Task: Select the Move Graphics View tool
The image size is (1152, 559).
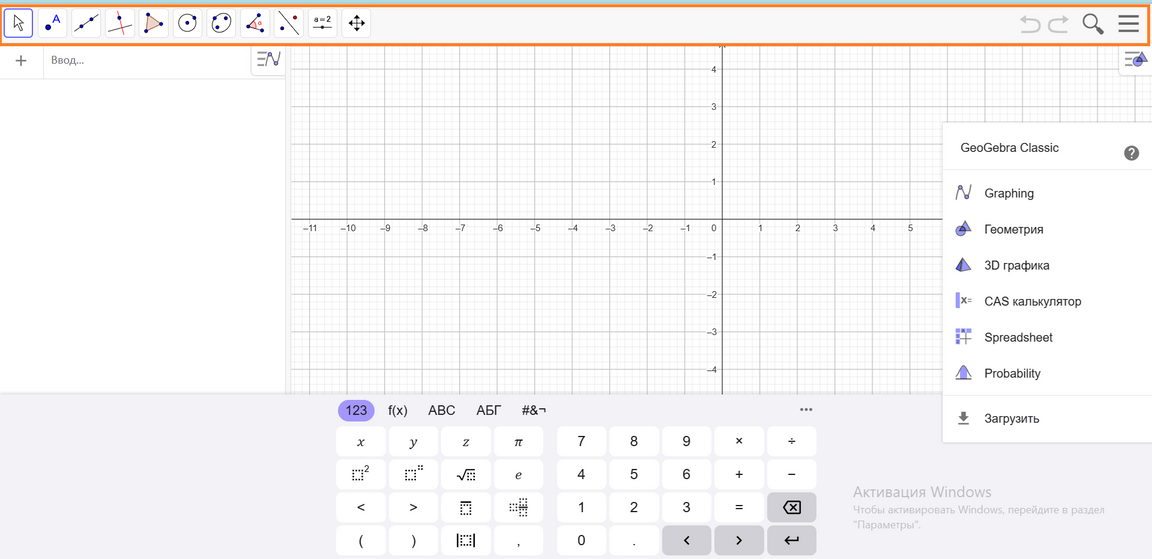Action: point(356,23)
